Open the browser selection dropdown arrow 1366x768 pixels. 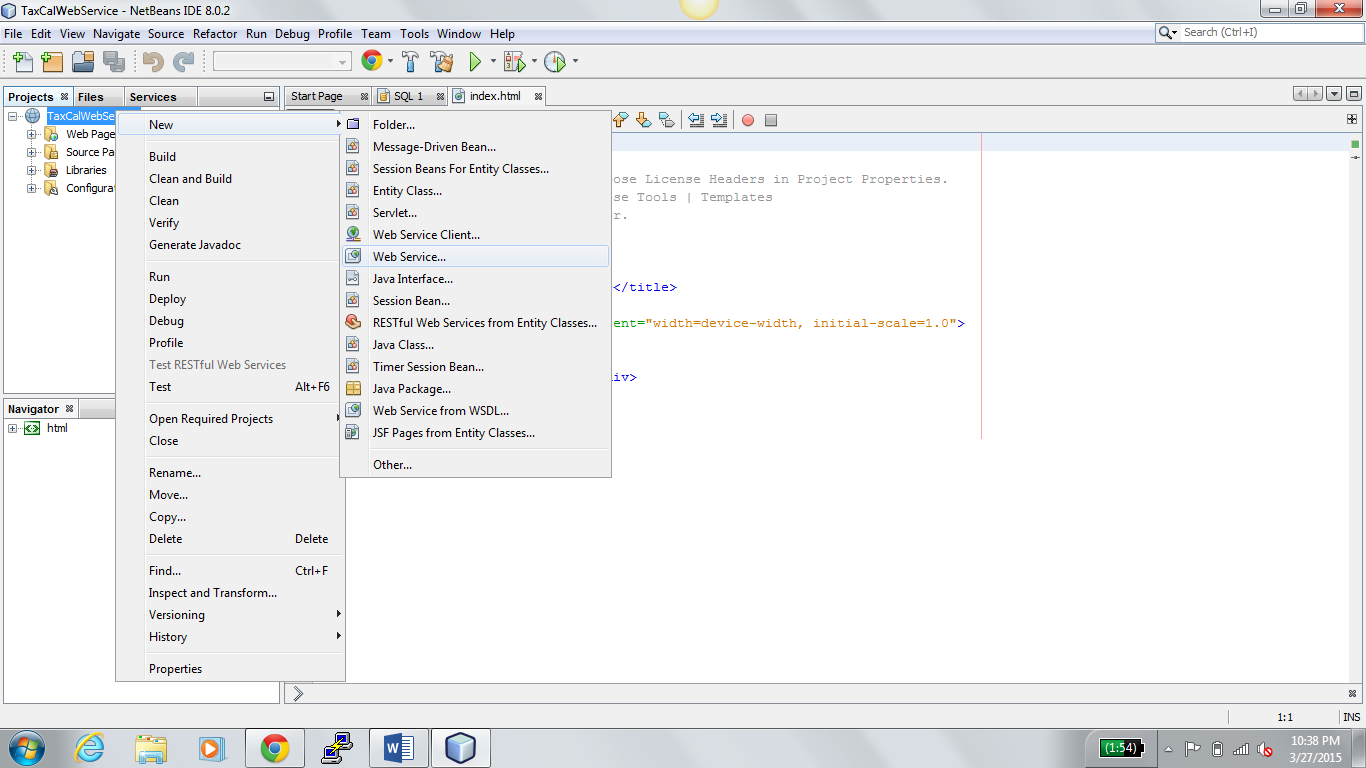tap(391, 62)
